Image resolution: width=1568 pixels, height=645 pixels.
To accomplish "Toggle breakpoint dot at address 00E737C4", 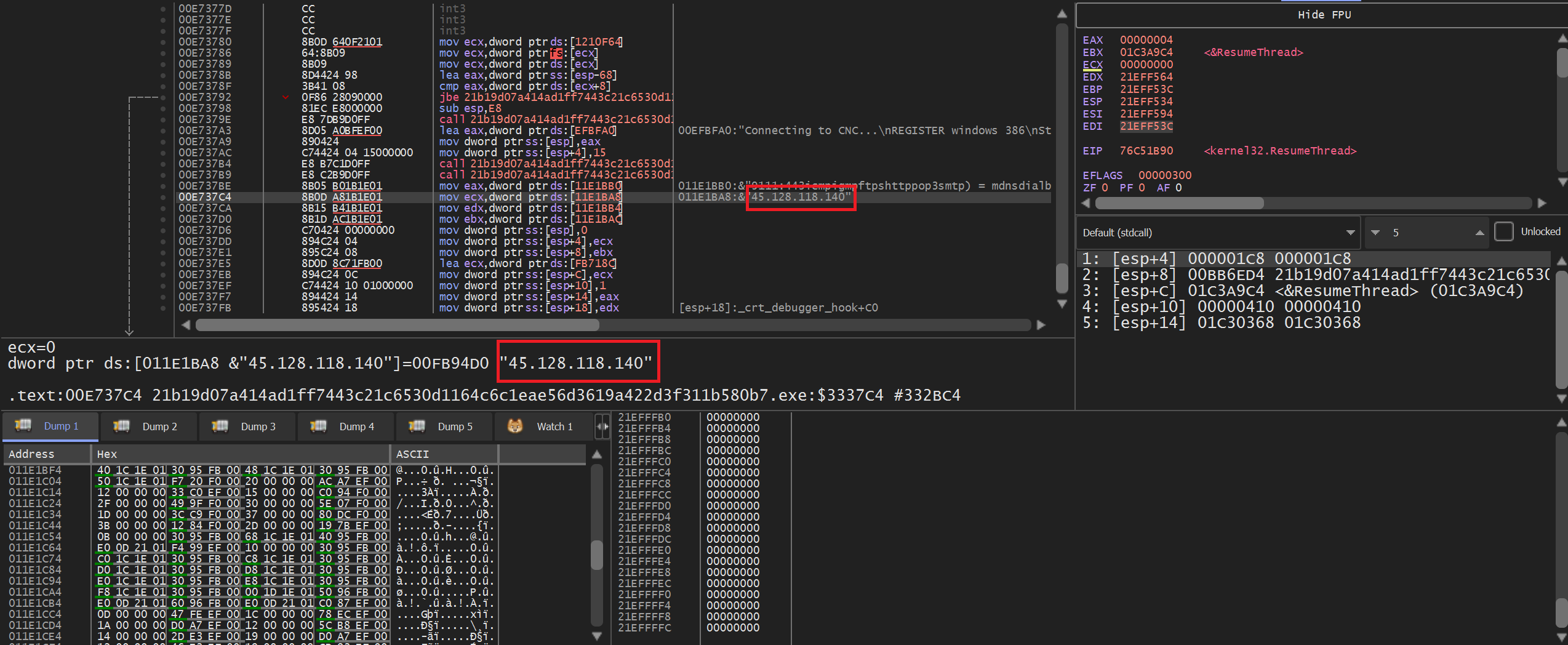I will point(163,197).
